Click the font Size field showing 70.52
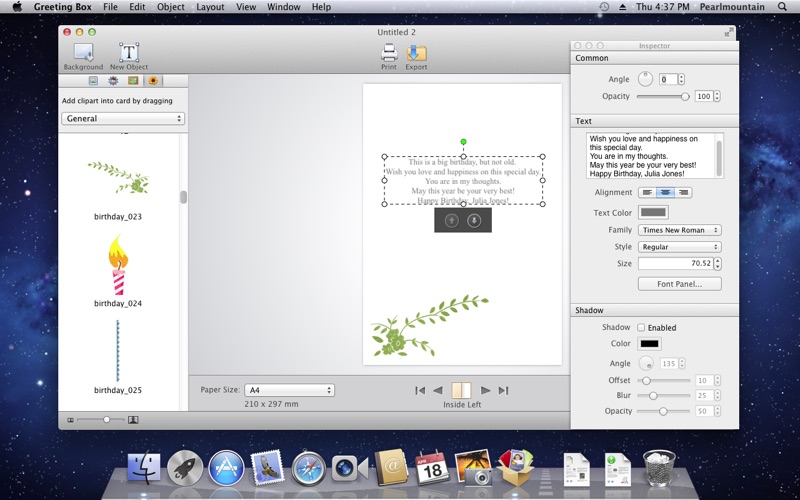This screenshot has height=500, width=800. 676,263
